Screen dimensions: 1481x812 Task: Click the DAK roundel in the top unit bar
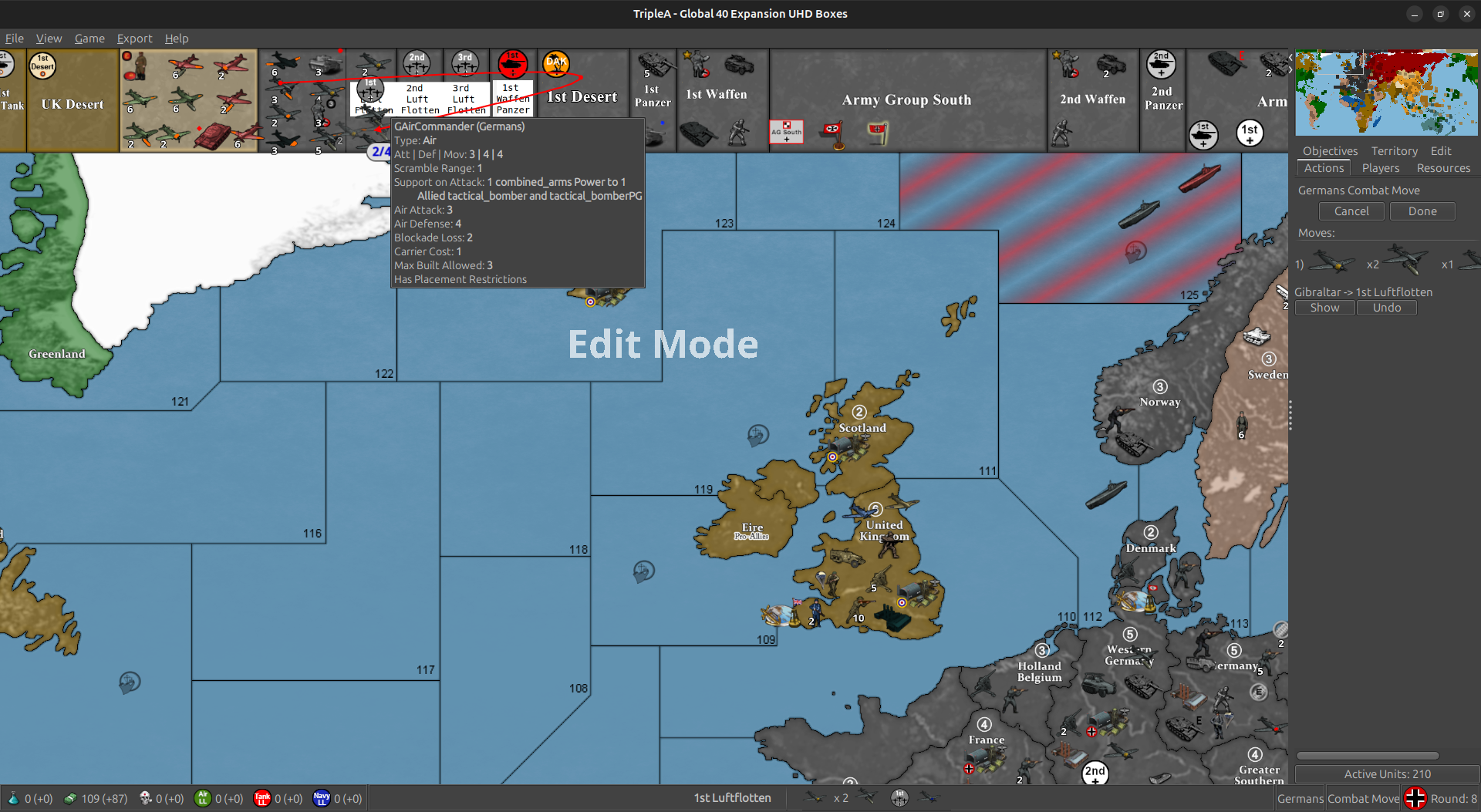click(555, 65)
